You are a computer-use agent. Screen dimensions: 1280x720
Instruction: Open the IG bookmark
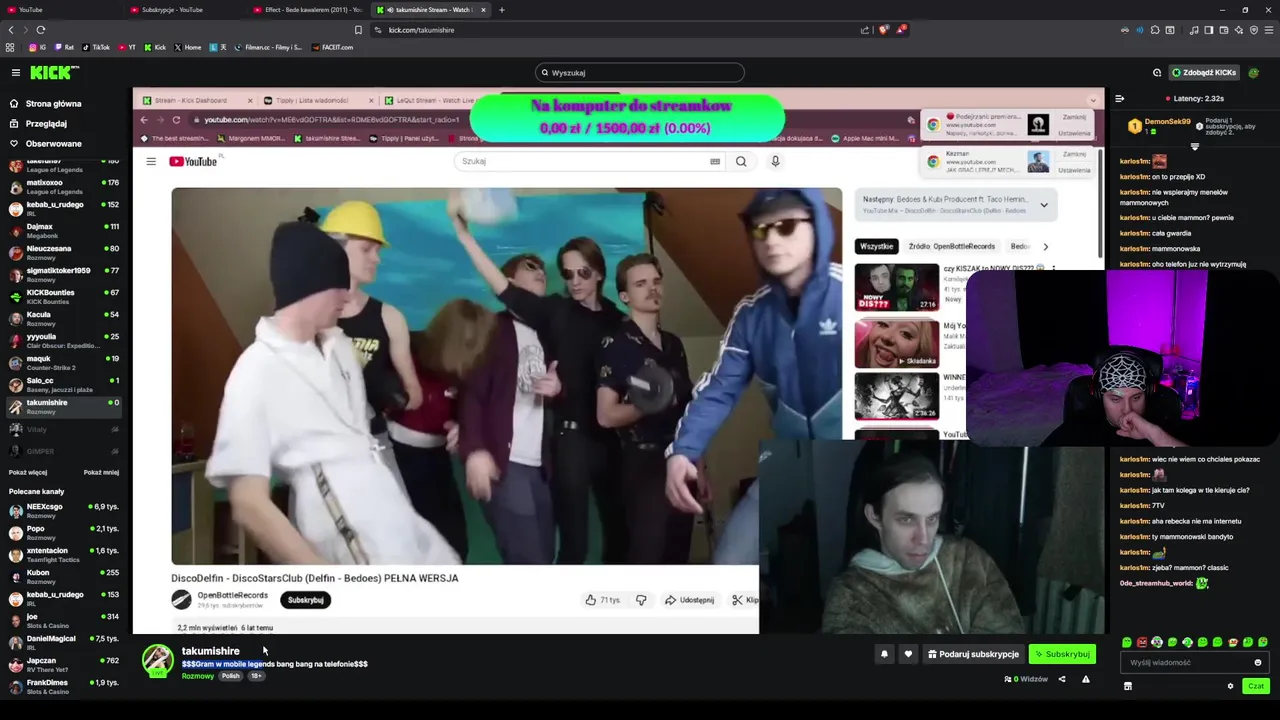38,47
